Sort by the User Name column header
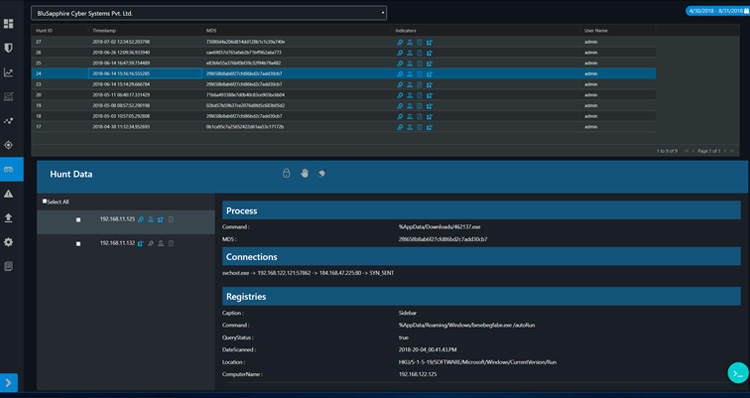 pos(596,31)
